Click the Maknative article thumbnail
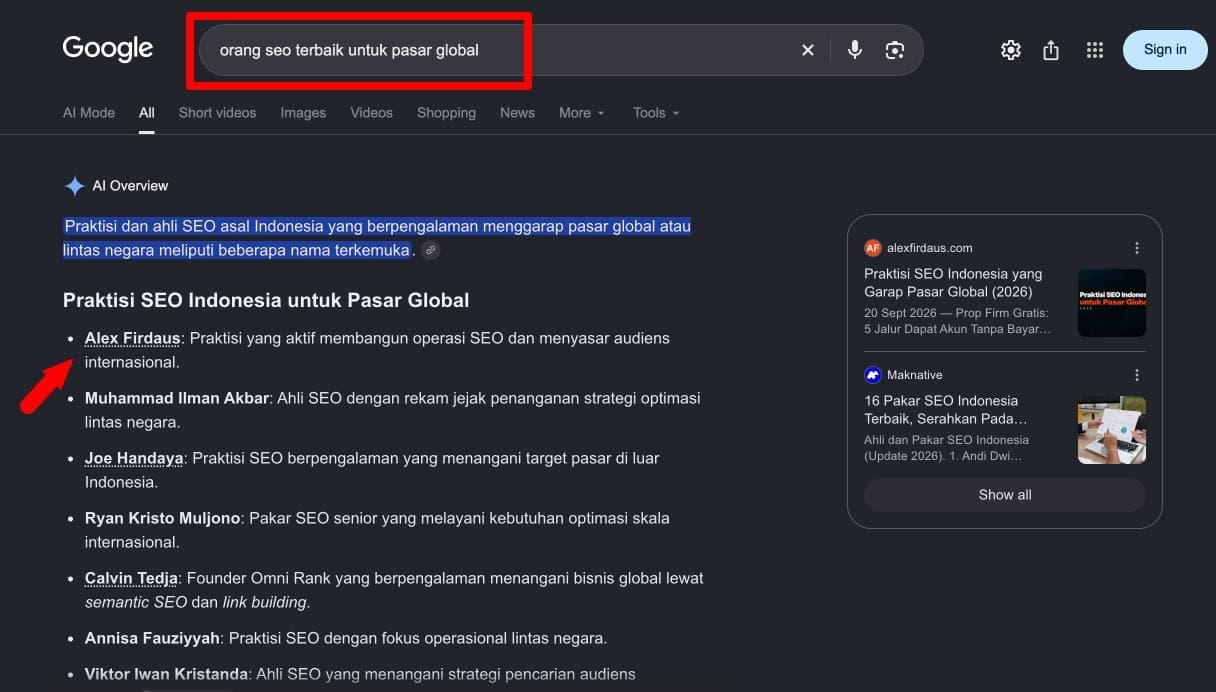This screenshot has height=692, width=1216. (x=1112, y=430)
